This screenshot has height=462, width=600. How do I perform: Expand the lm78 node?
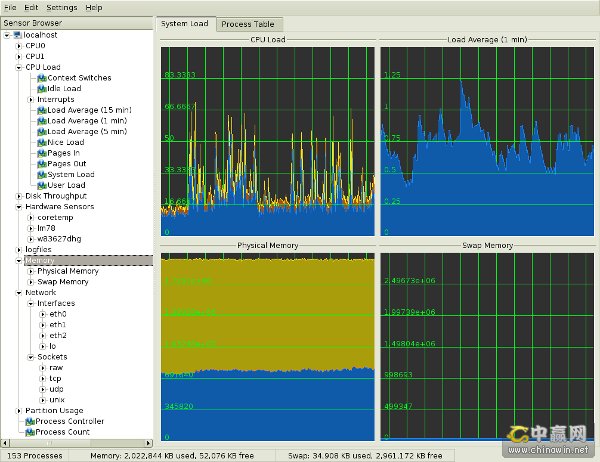click(31, 228)
